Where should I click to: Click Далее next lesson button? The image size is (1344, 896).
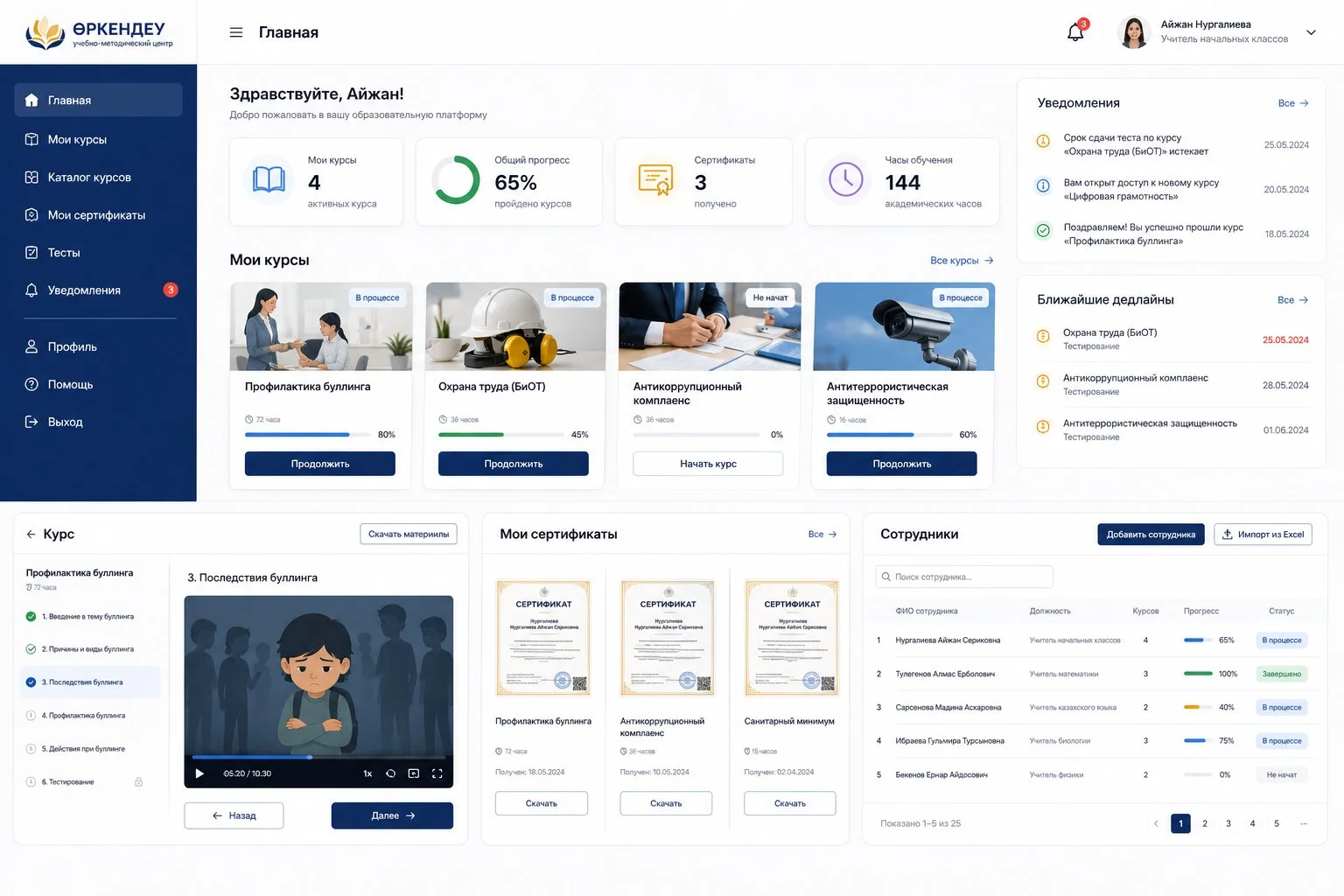click(x=392, y=815)
